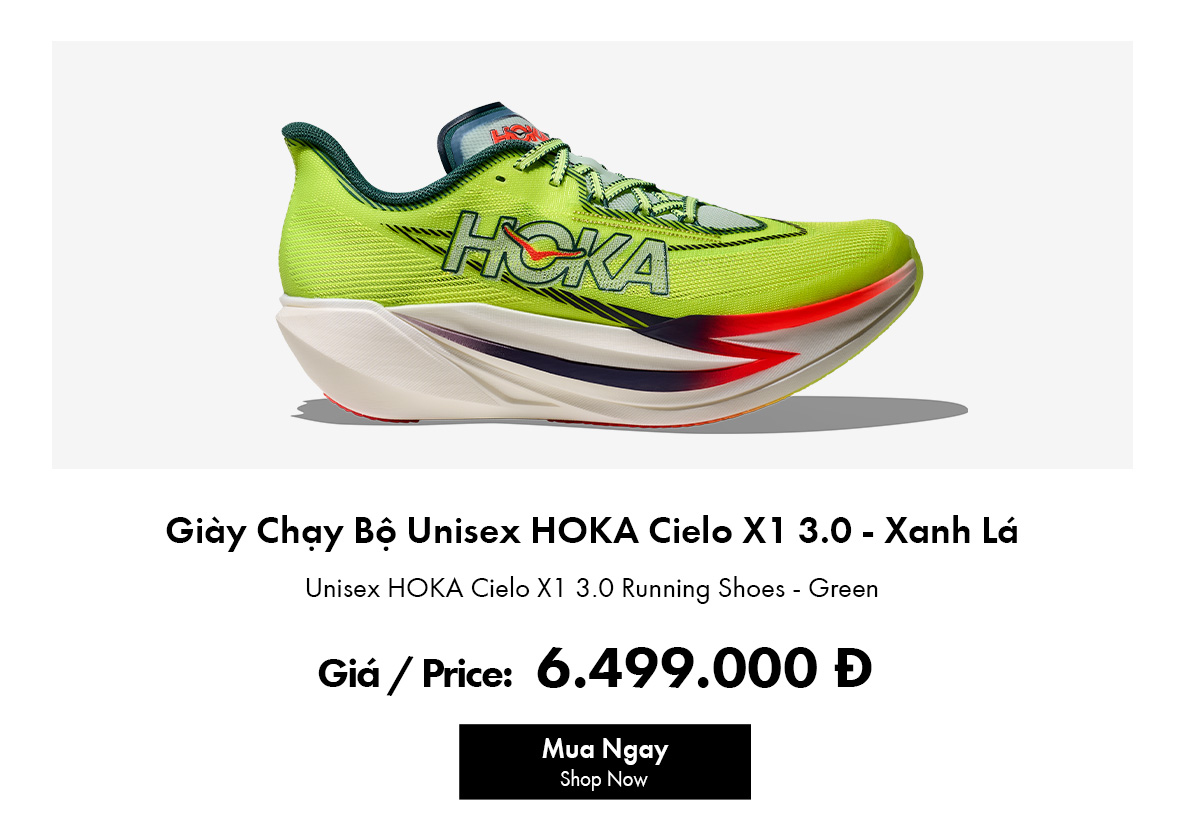This screenshot has width=1200, height=824.
Task: Click the price 6.499.000 Đ
Action: (704, 669)
